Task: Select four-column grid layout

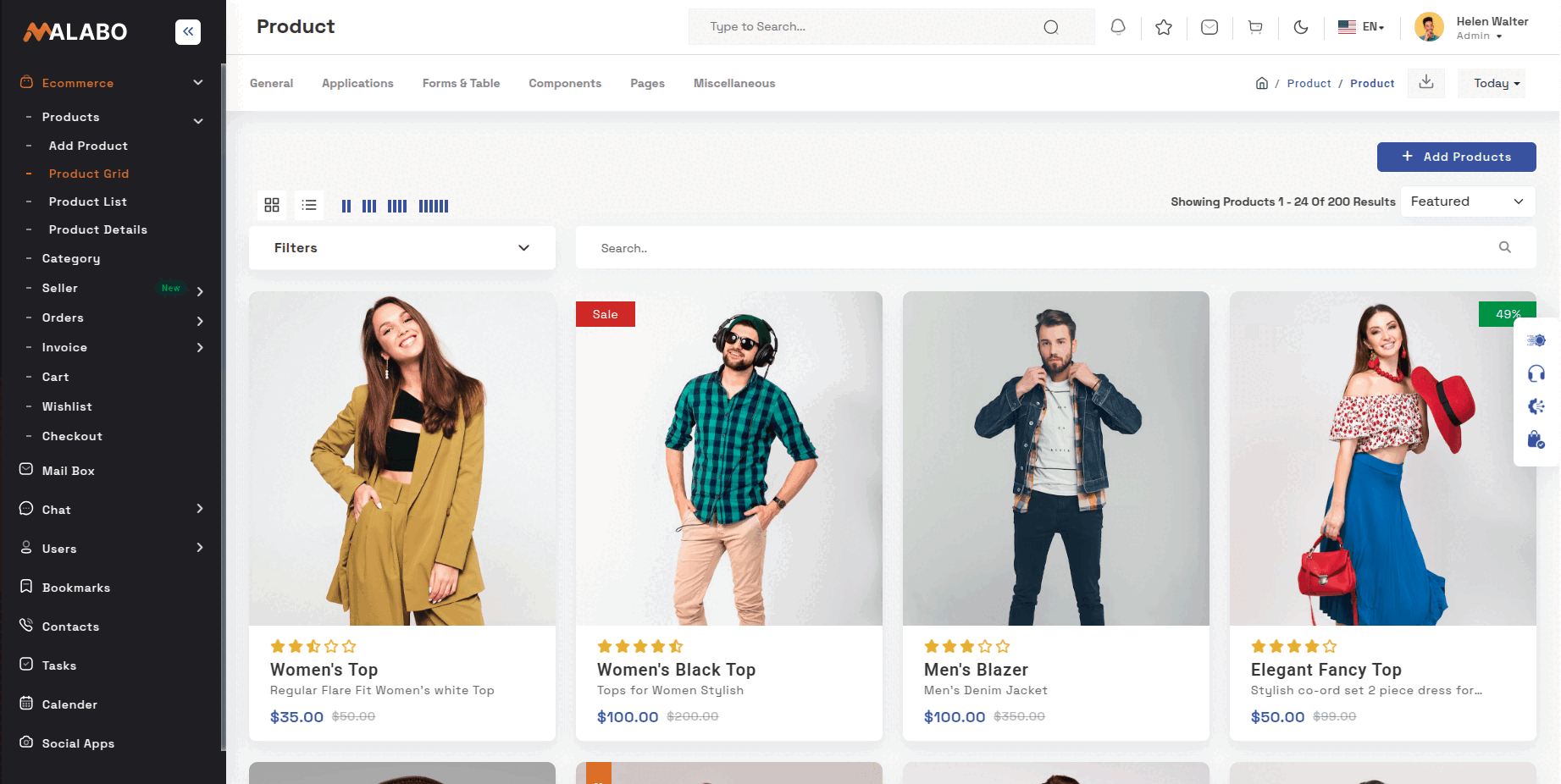Action: [x=397, y=206]
